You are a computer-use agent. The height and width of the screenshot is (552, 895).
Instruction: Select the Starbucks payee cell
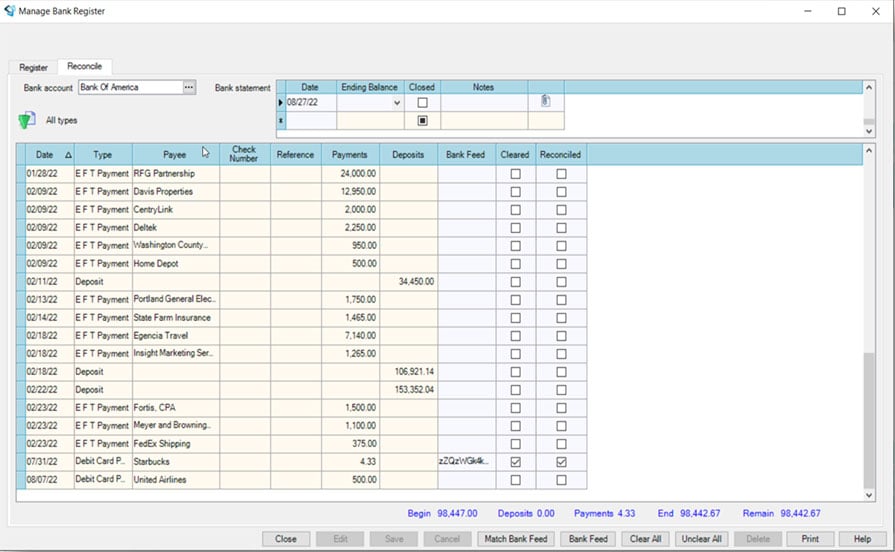pyautogui.click(x=176, y=462)
